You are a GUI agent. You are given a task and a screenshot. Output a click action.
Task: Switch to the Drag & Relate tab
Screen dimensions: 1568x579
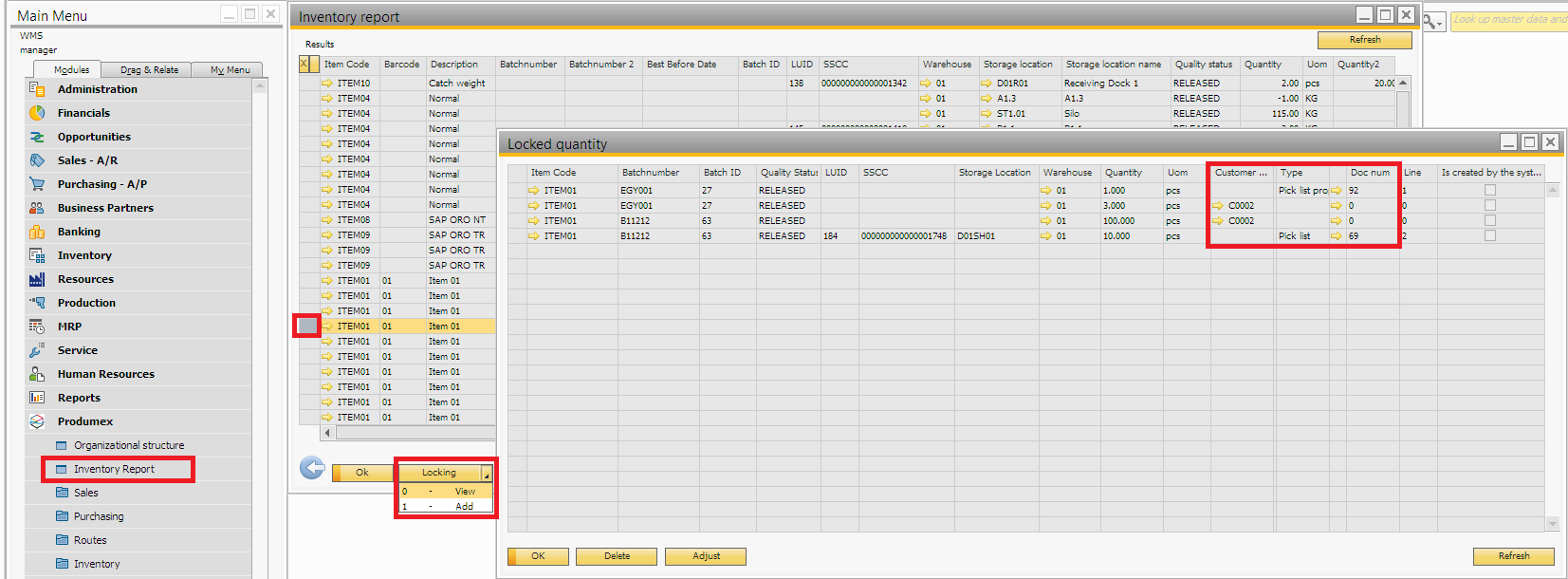[x=149, y=70]
